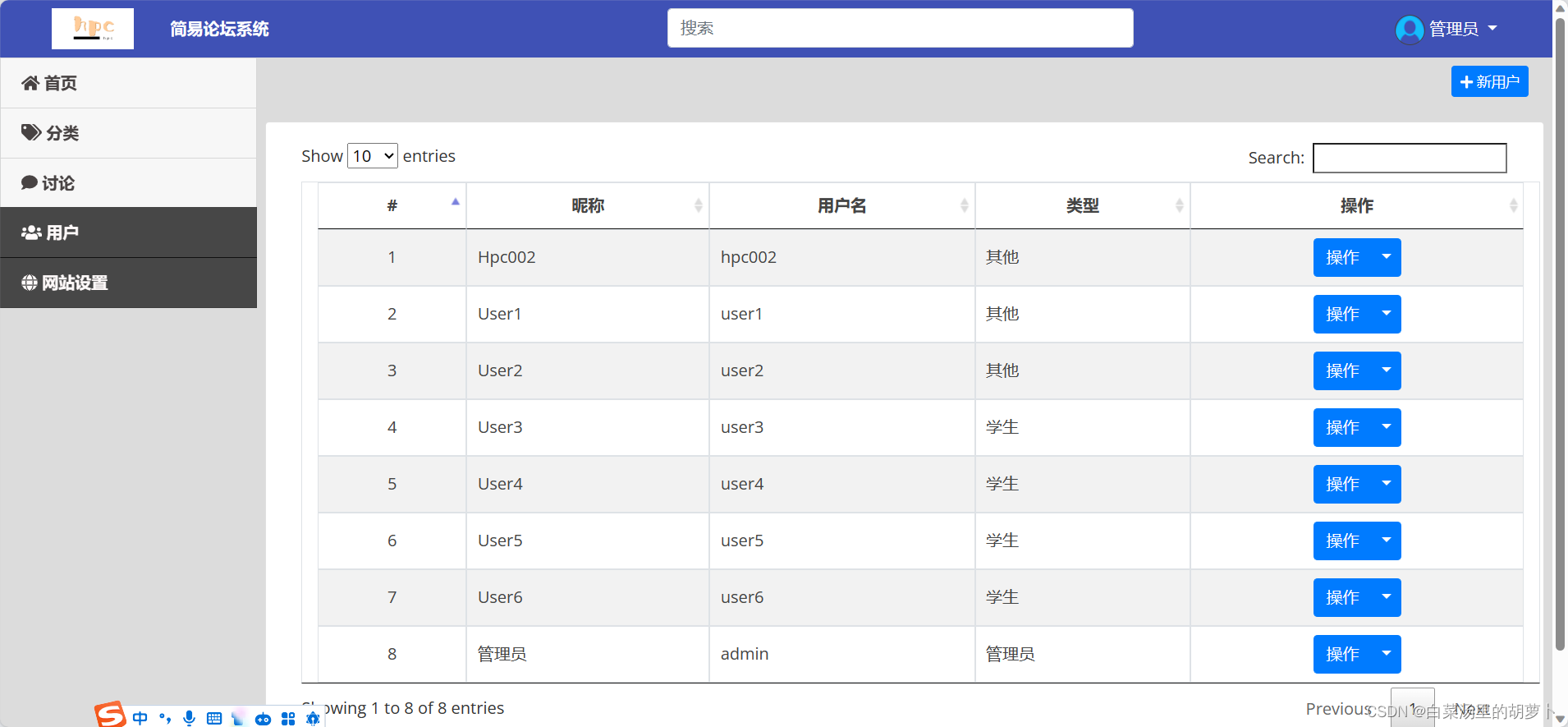Click 操作 button for Hpc002 row
This screenshot has width=1568, height=727.
1342,258
